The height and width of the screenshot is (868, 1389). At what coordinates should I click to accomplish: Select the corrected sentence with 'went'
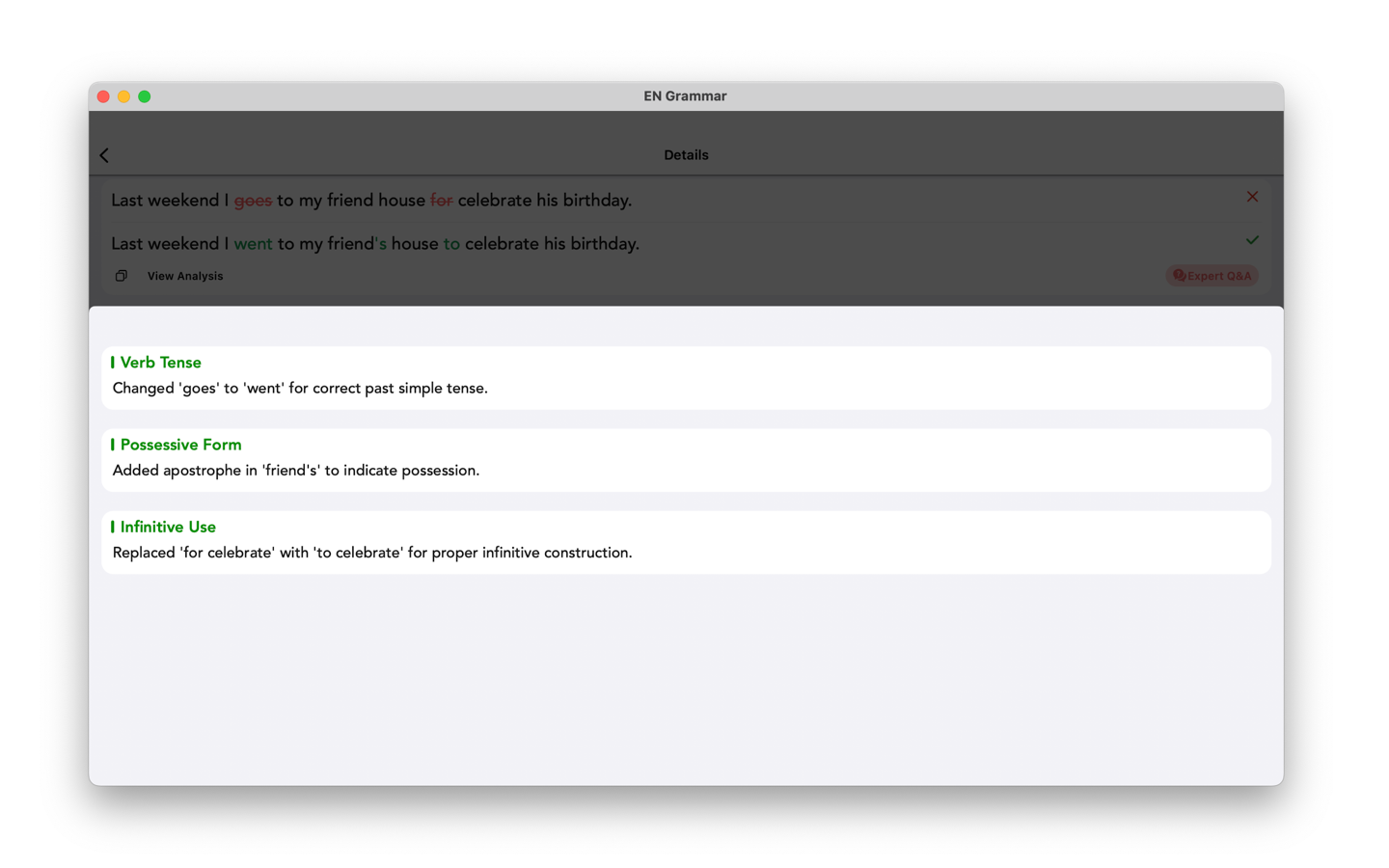point(375,244)
